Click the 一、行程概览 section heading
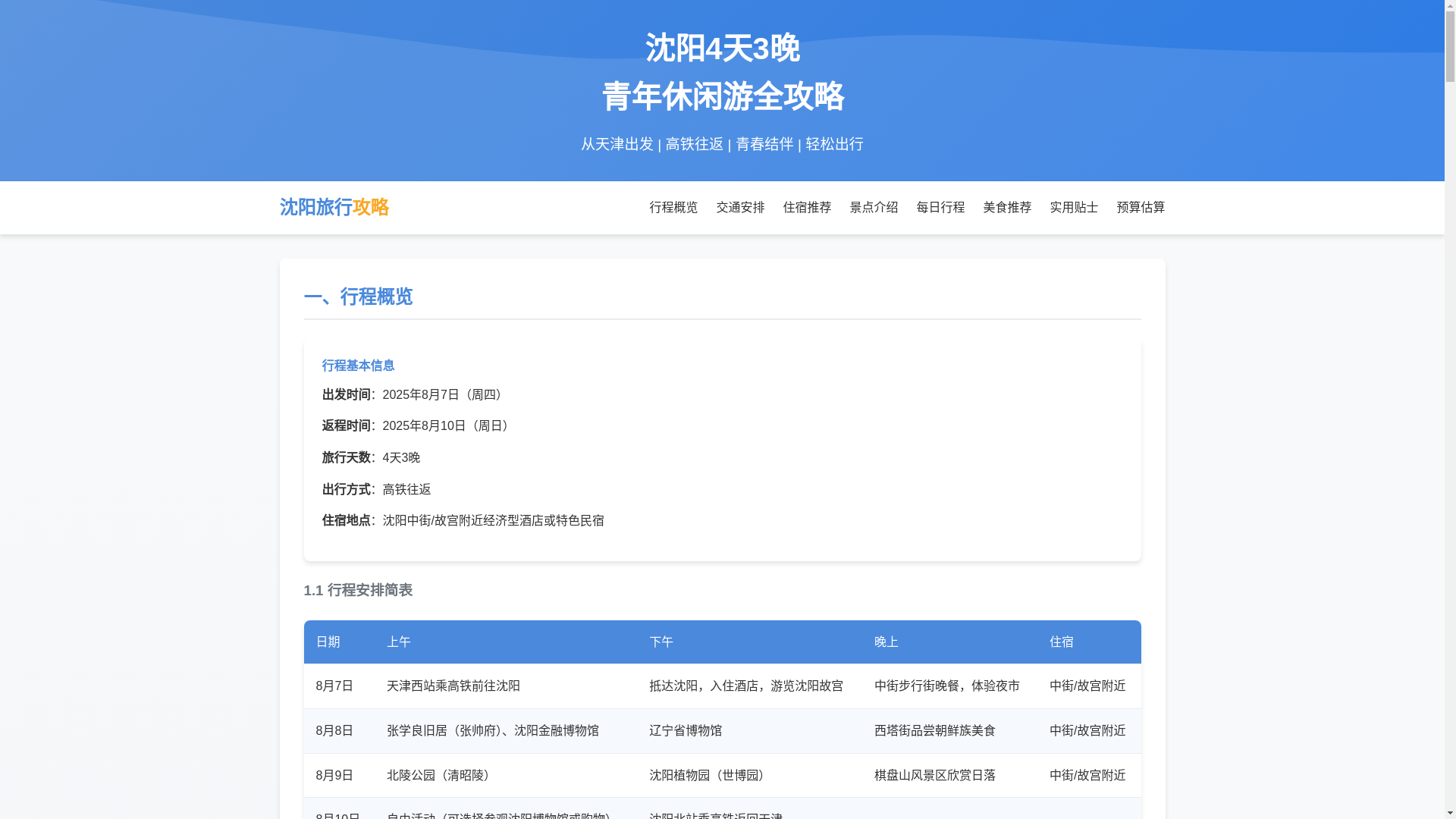 click(358, 297)
